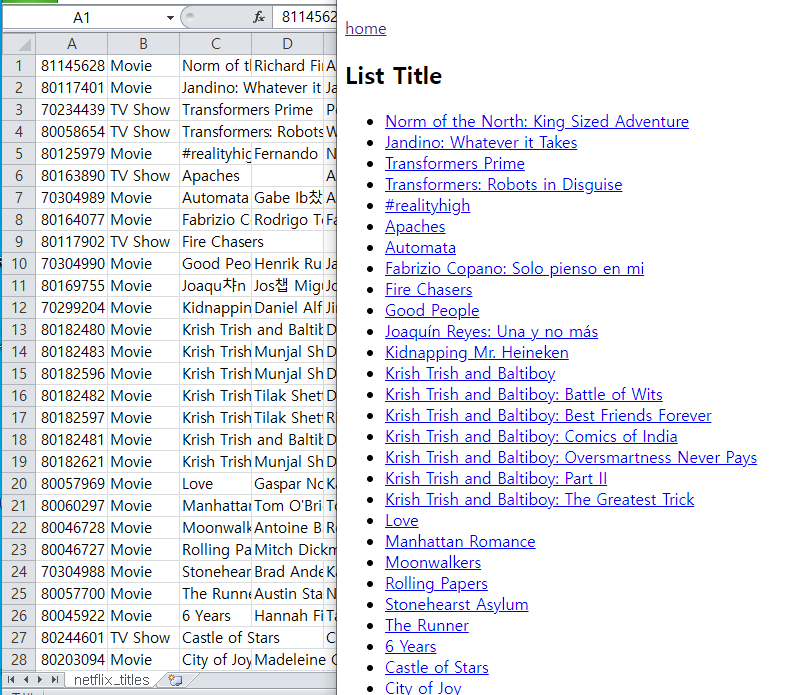Go to previous sheet navigation arrow
The image size is (802, 695).
point(26,680)
